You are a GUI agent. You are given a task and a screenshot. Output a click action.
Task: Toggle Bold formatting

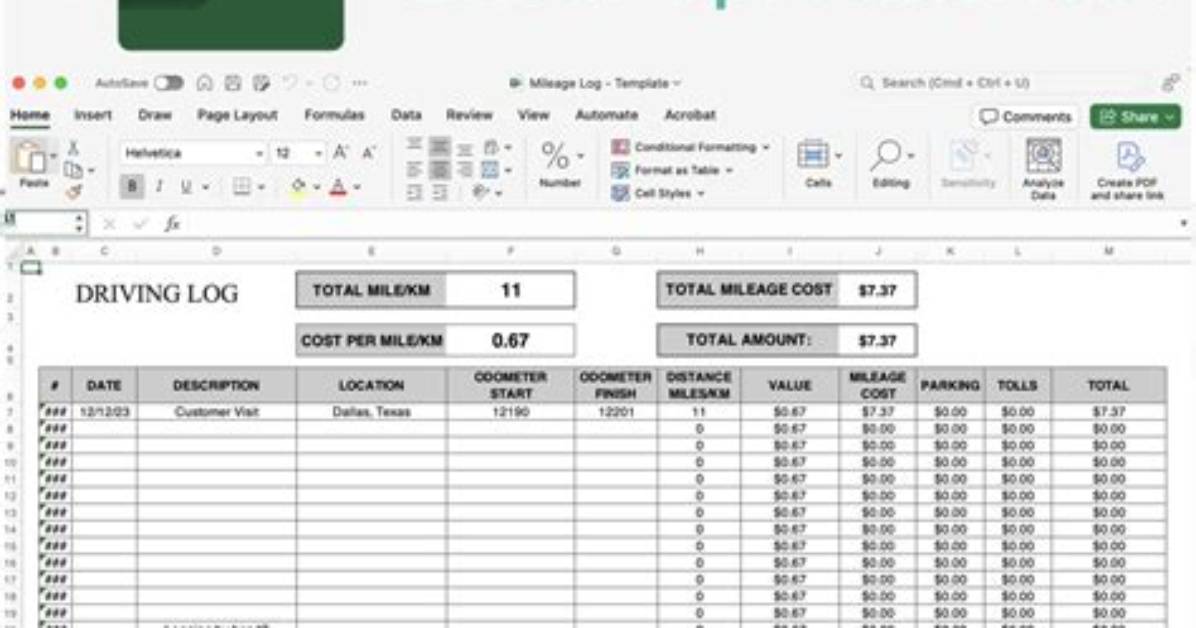click(x=131, y=186)
